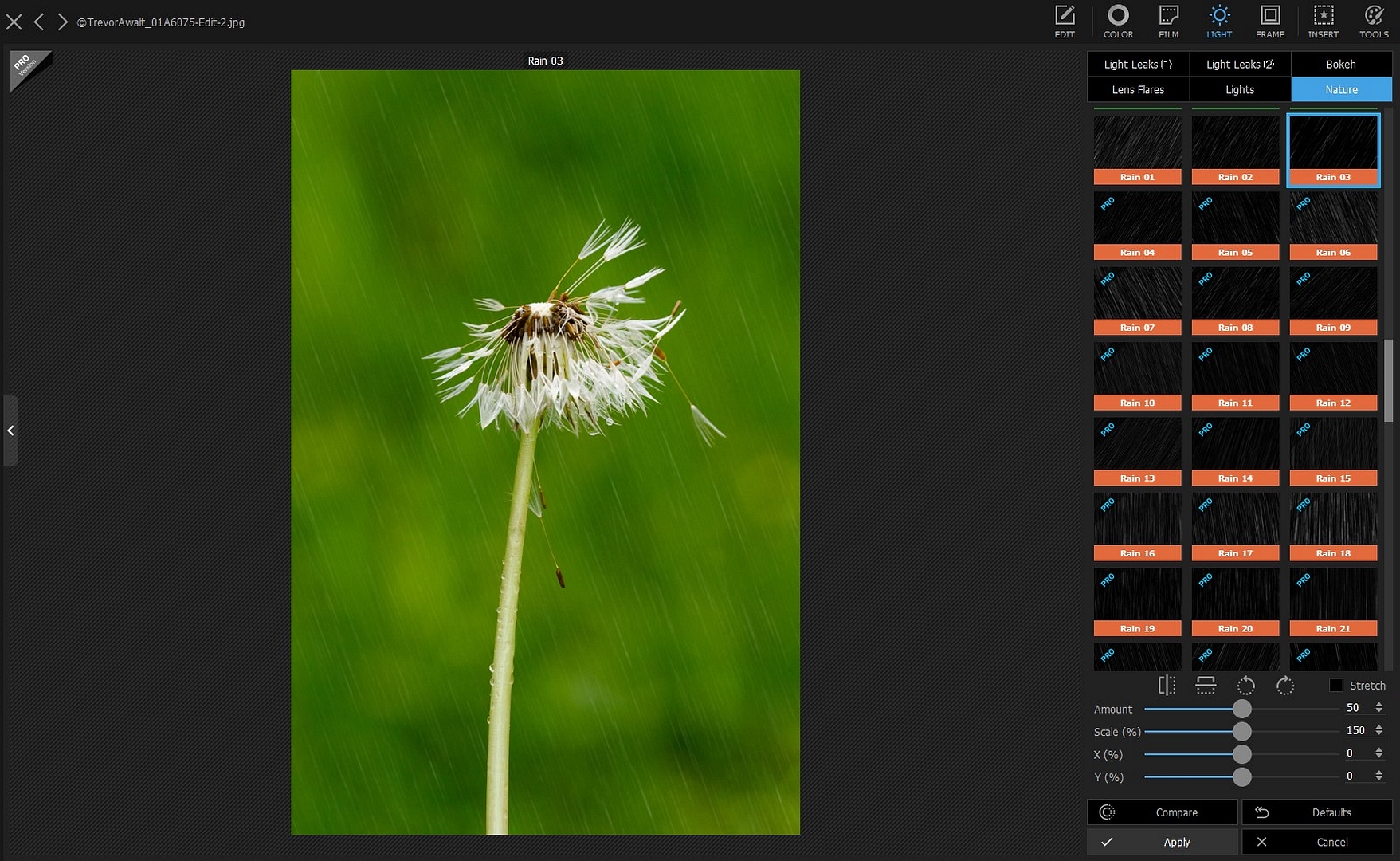Flip the rain overlay horizontally
The height and width of the screenshot is (861, 1400).
coord(1167,686)
